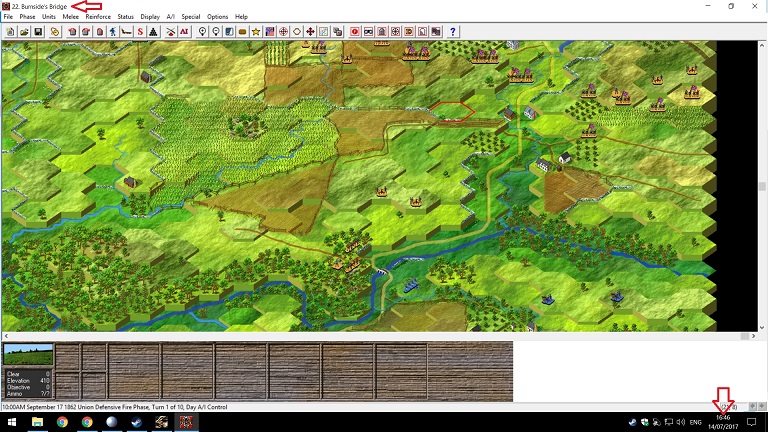Click the blue book toolbar icon
768x432 pixels.
[229, 32]
